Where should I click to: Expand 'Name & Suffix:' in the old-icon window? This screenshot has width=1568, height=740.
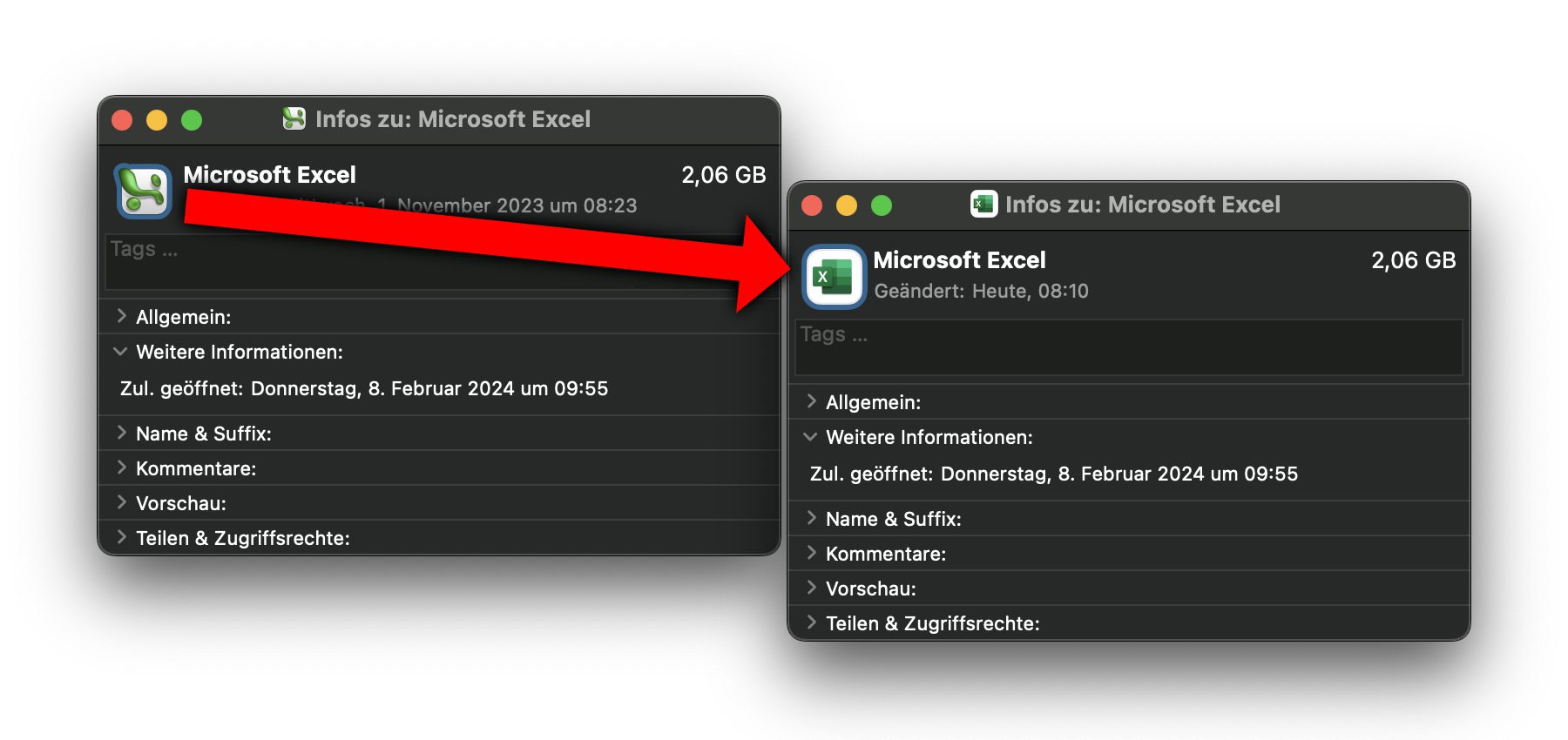click(x=122, y=433)
